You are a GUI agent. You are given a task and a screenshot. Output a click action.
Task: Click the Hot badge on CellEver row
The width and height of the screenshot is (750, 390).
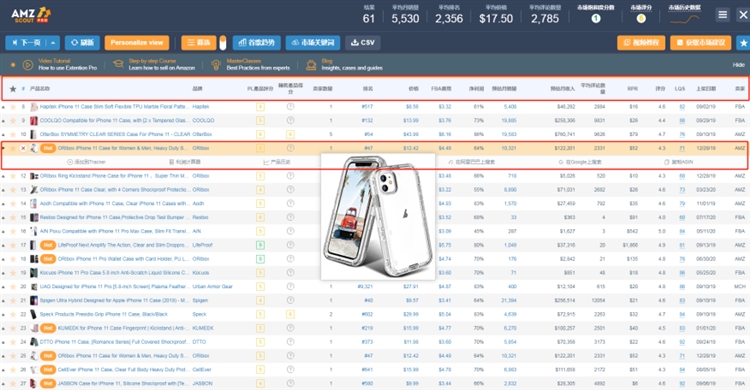tap(48, 369)
